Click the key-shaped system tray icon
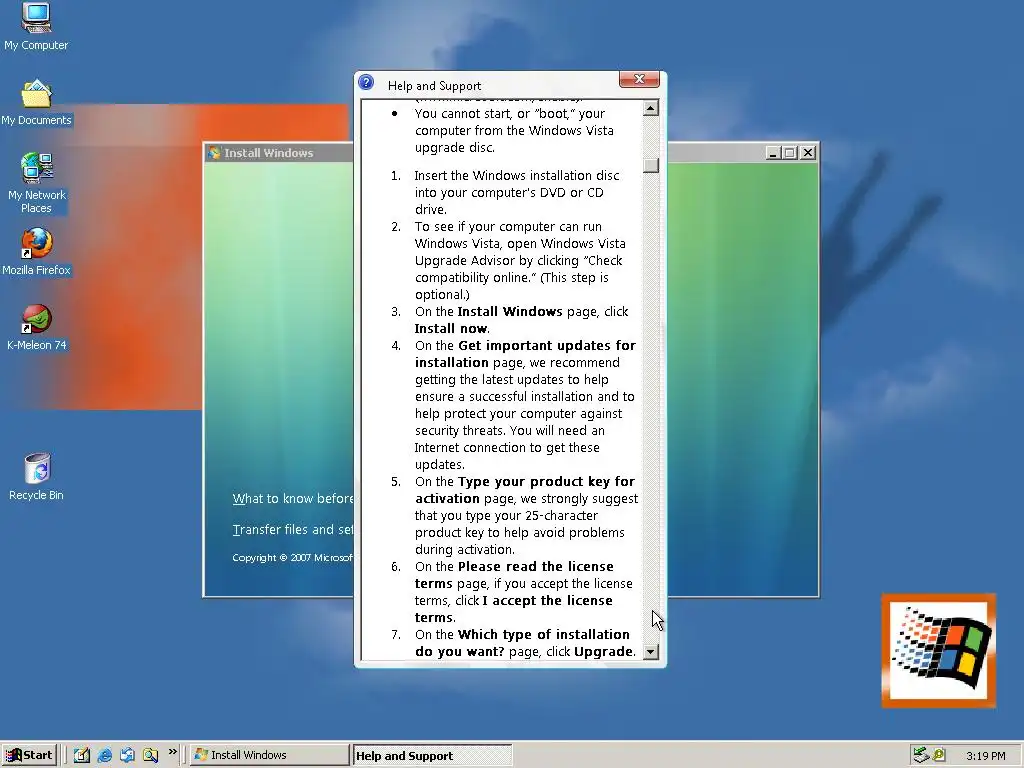This screenshot has height=768, width=1024. coord(939,755)
